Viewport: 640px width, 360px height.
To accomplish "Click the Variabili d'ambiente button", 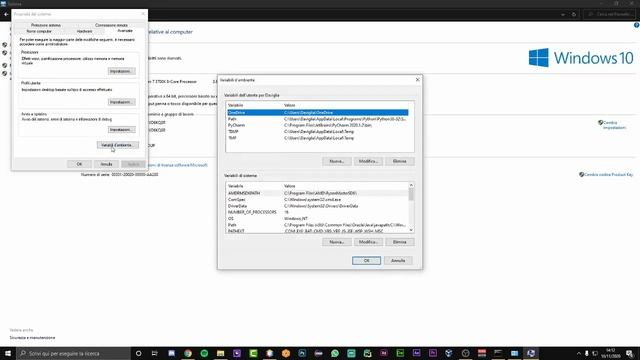I will [118, 145].
